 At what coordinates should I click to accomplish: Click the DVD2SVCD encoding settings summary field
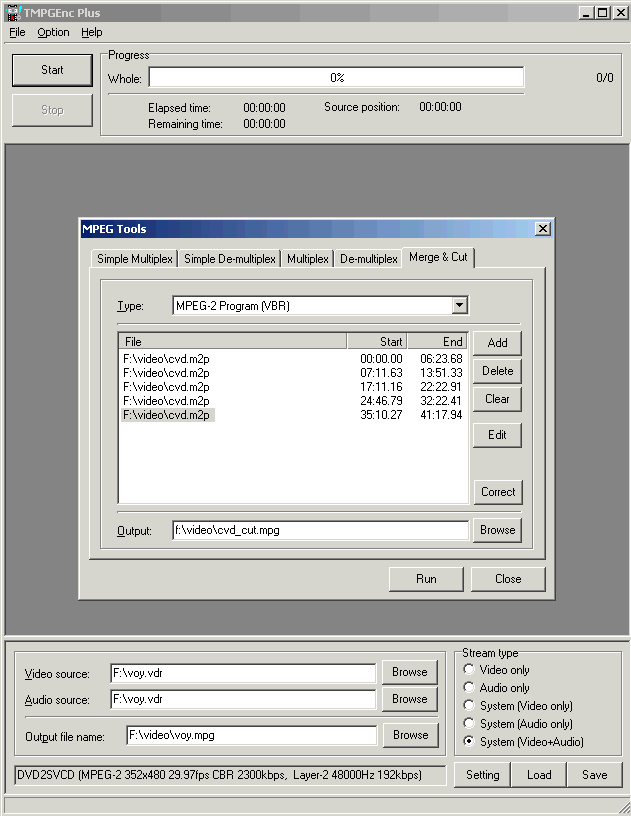pyautogui.click(x=230, y=775)
